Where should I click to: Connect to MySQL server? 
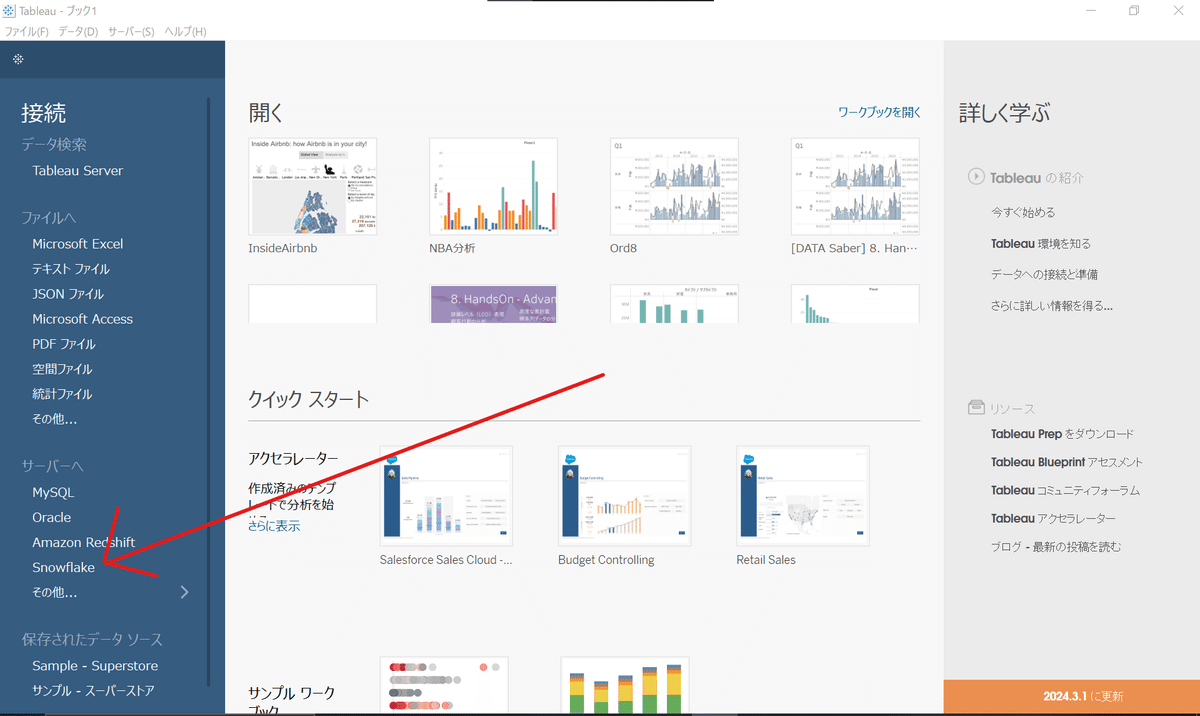[x=53, y=492]
